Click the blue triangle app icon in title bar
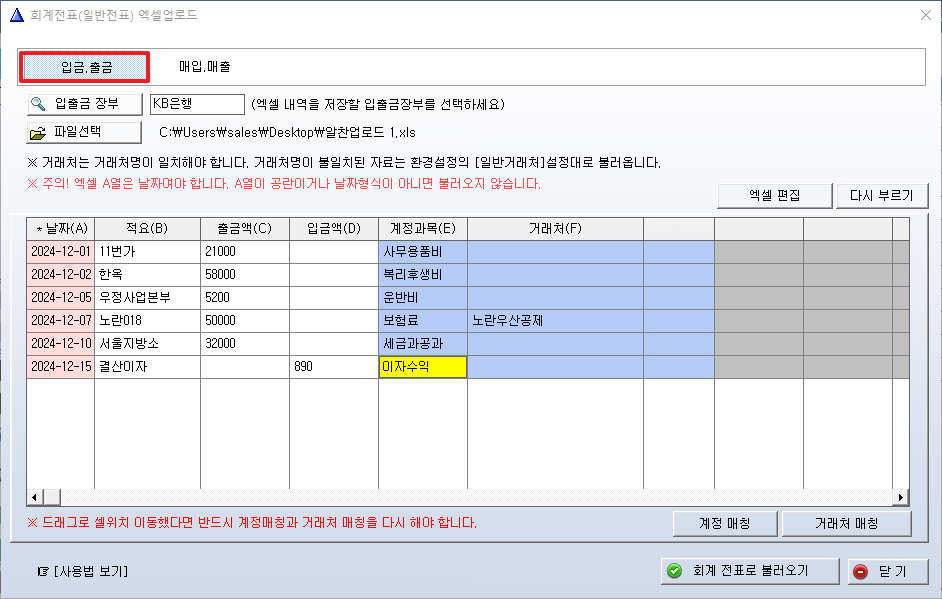 (17, 14)
